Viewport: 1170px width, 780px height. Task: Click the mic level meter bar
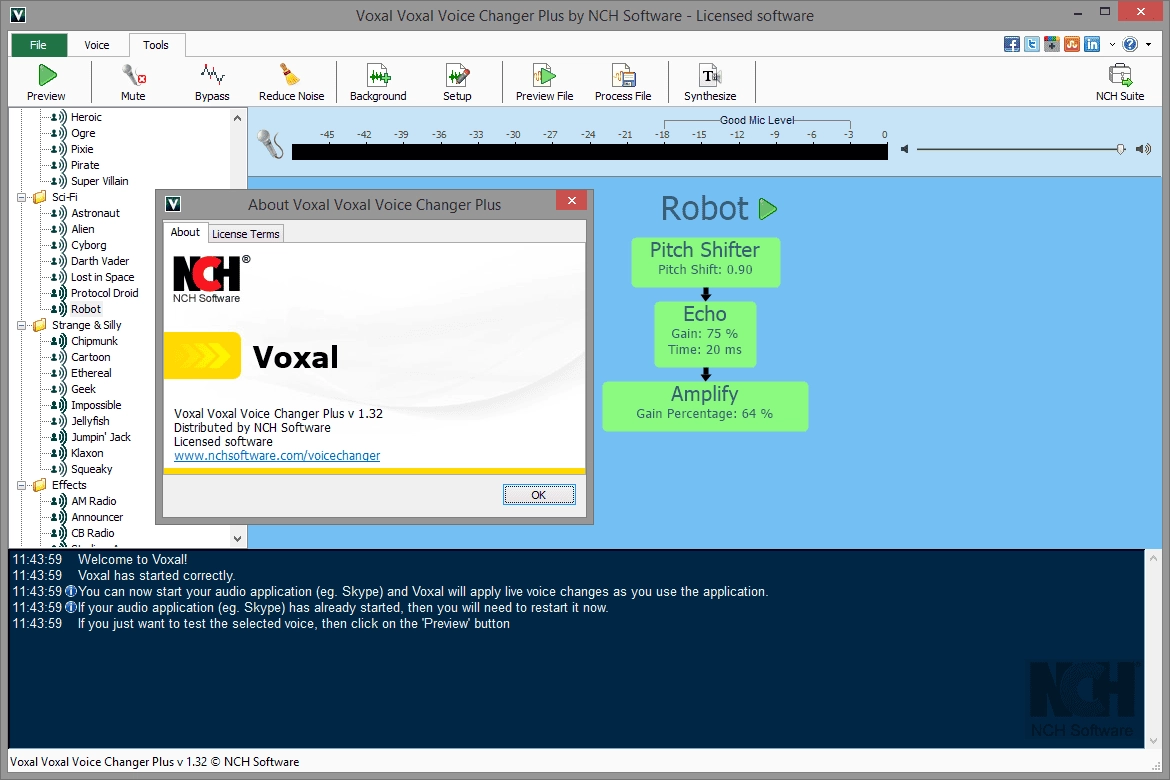pyautogui.click(x=589, y=152)
